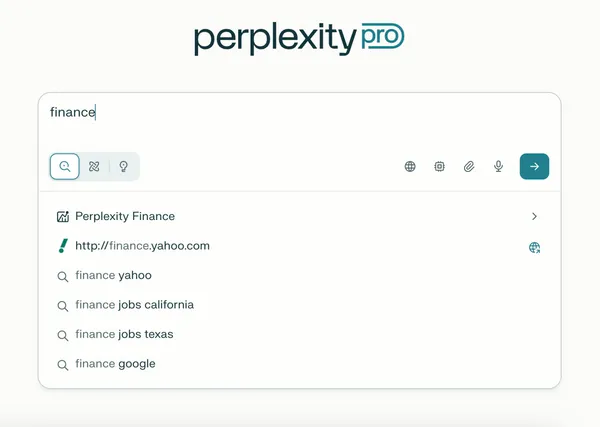600x427 pixels.
Task: Click the globe icon on Yahoo row
Action: click(534, 247)
